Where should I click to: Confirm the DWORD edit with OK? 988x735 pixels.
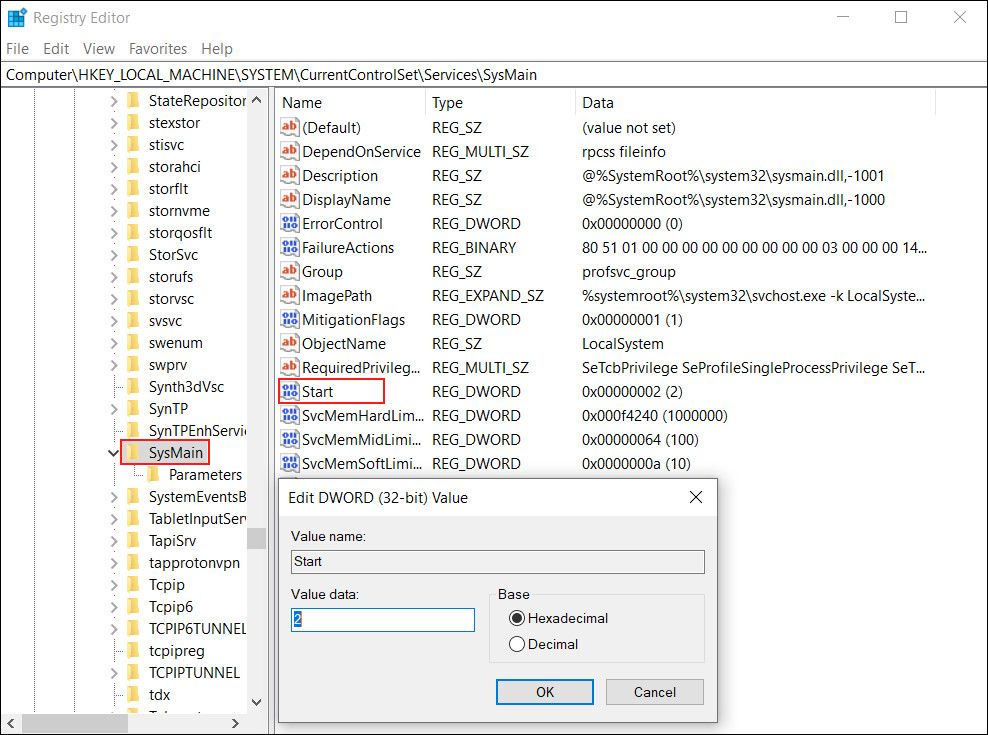tap(545, 692)
